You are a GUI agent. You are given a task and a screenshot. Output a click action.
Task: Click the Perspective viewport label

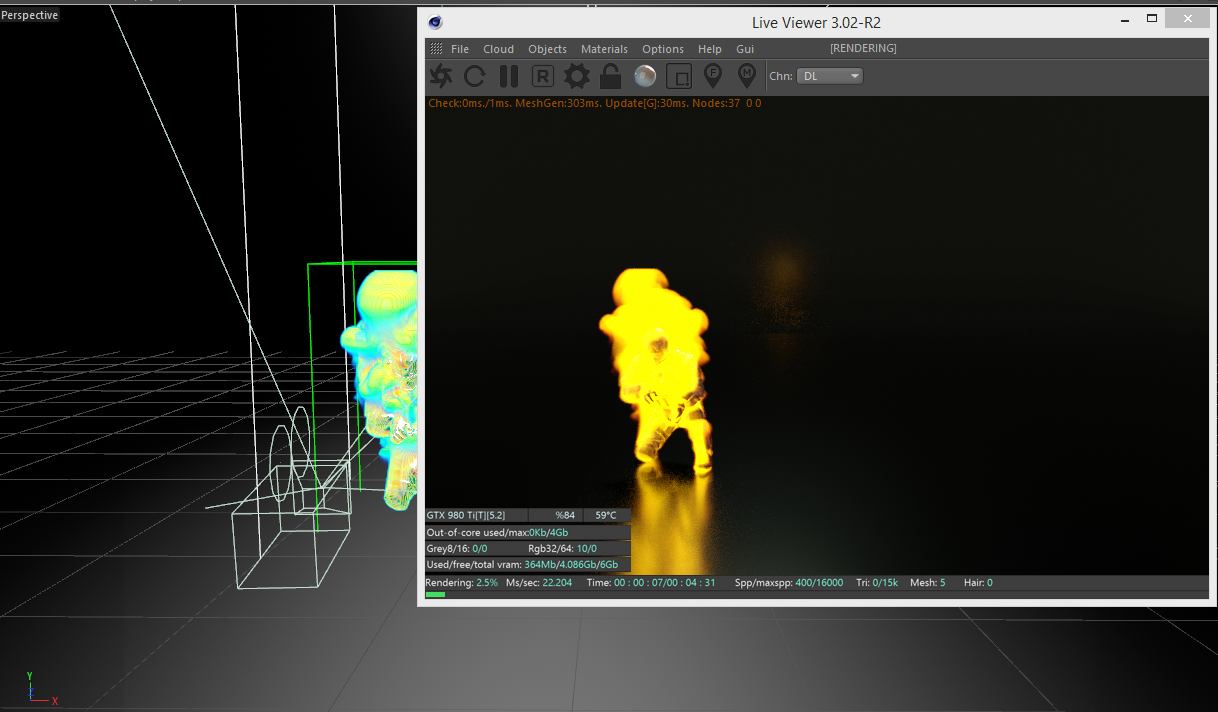30,15
